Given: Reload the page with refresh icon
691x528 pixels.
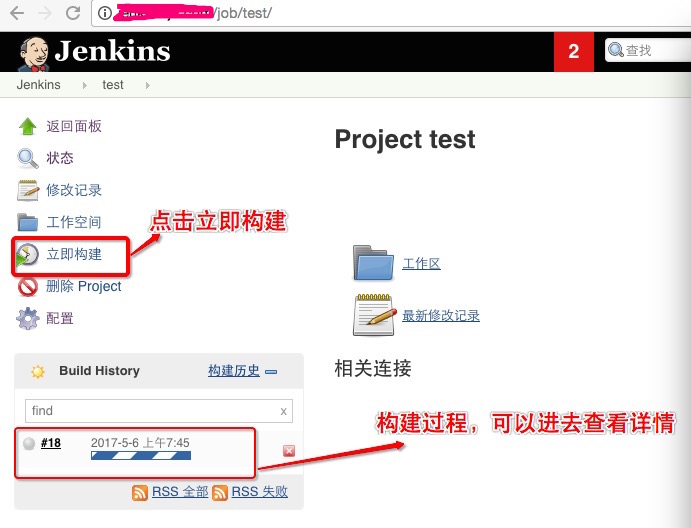Looking at the screenshot, I should click(x=73, y=13).
